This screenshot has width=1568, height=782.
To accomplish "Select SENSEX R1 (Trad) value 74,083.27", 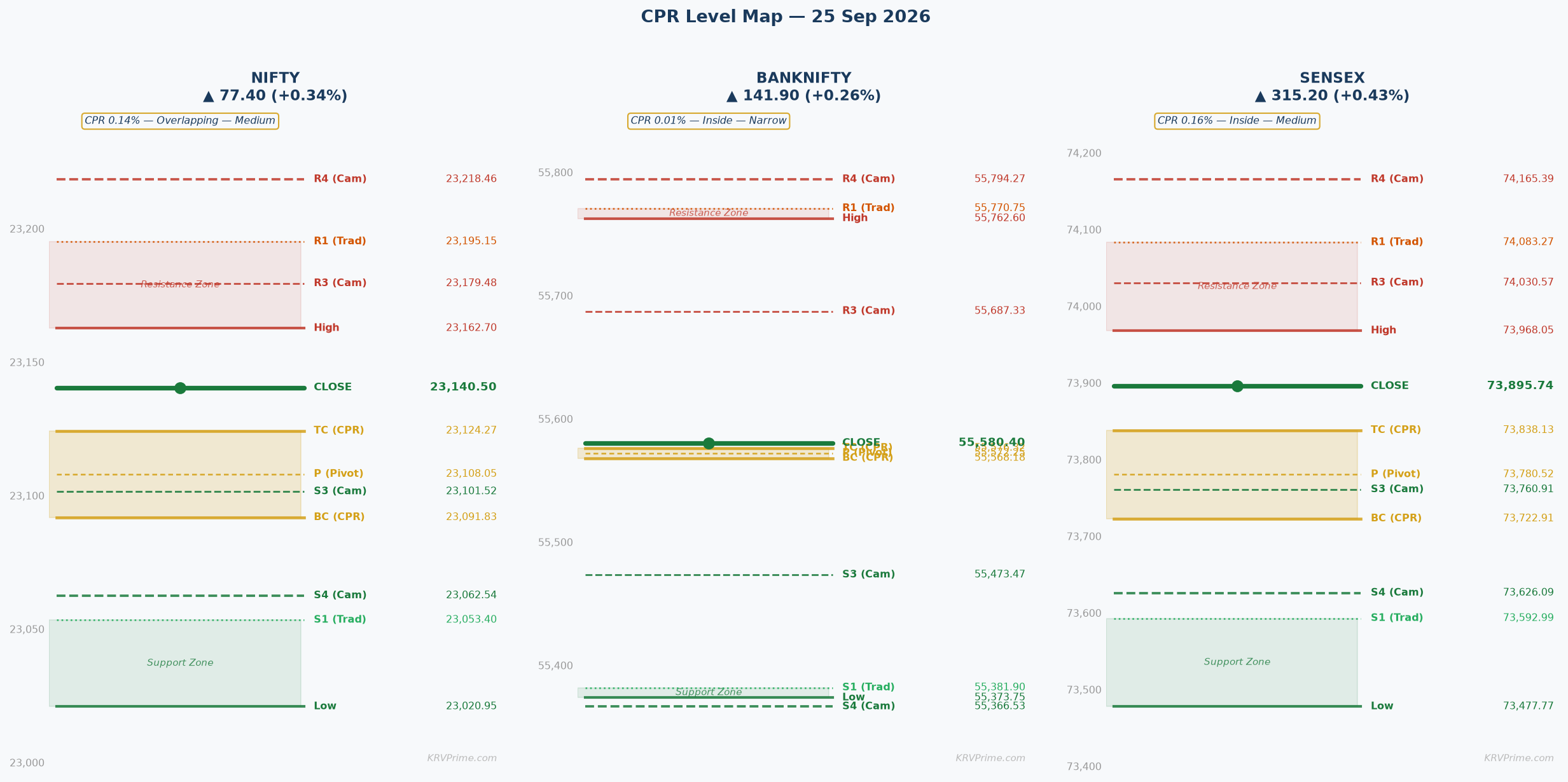I will coord(1529,242).
